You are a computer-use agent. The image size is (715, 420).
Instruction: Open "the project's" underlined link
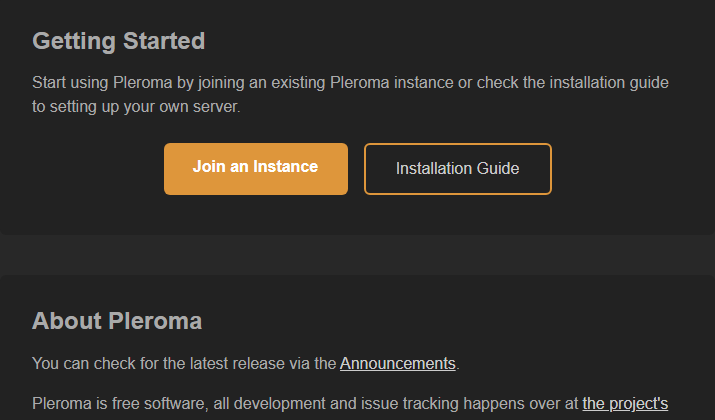click(625, 404)
